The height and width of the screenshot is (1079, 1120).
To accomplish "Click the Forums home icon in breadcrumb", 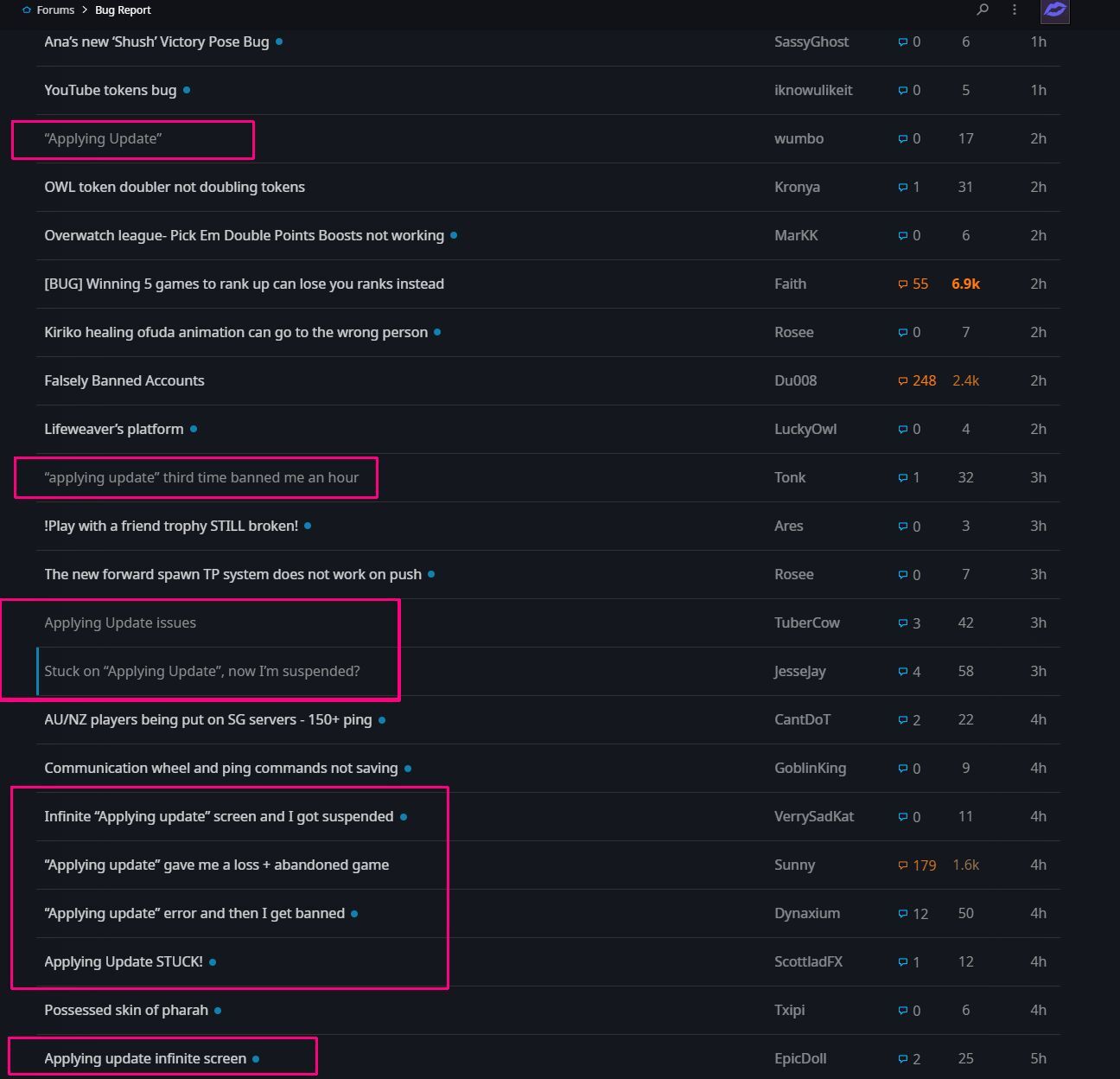I will [27, 10].
